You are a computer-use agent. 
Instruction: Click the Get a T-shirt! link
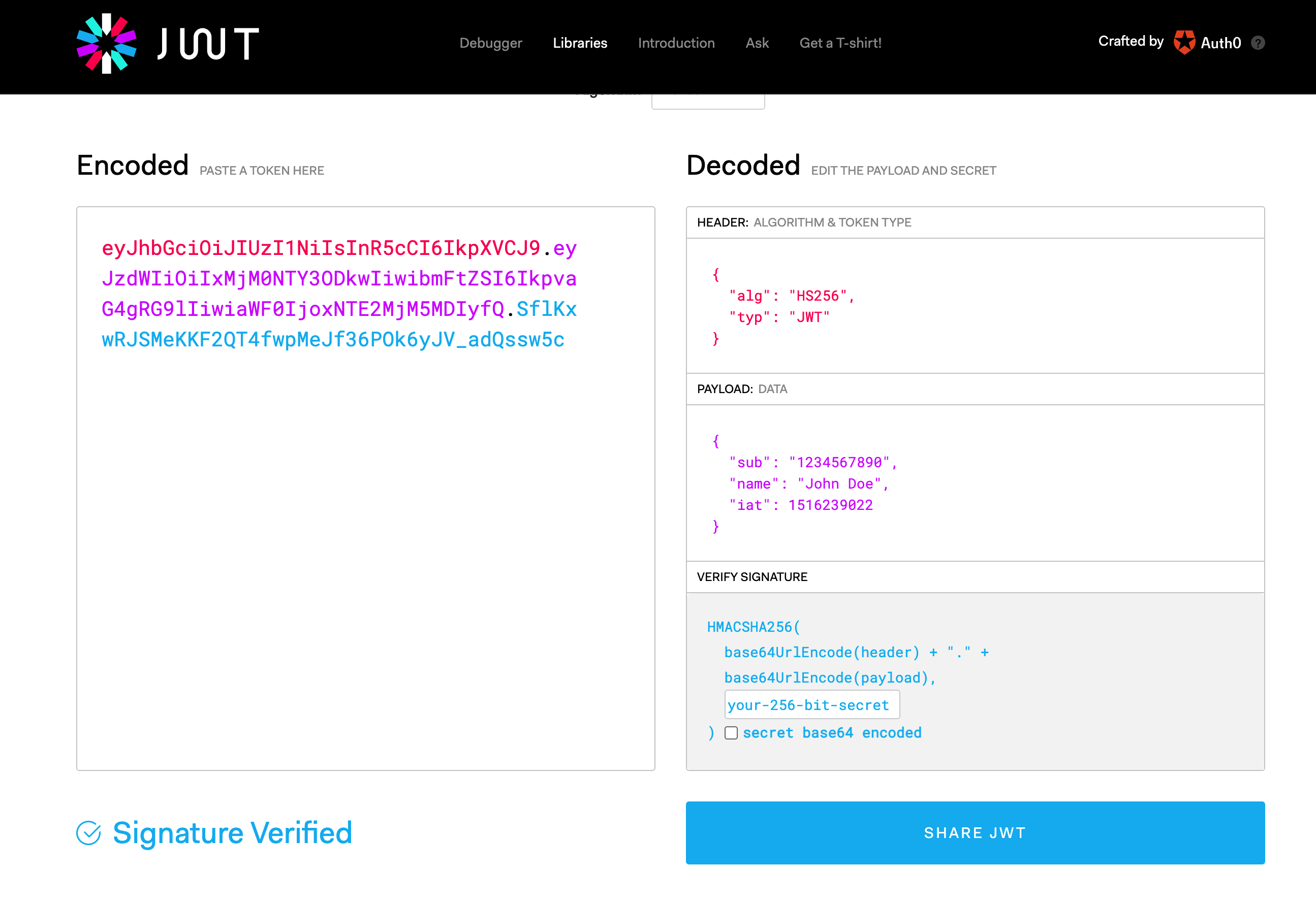point(840,43)
